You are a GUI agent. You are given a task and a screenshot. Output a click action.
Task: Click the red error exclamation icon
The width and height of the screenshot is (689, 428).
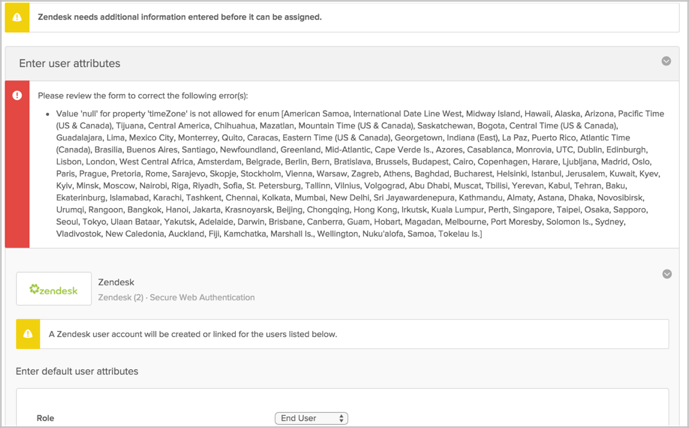pyautogui.click(x=17, y=95)
